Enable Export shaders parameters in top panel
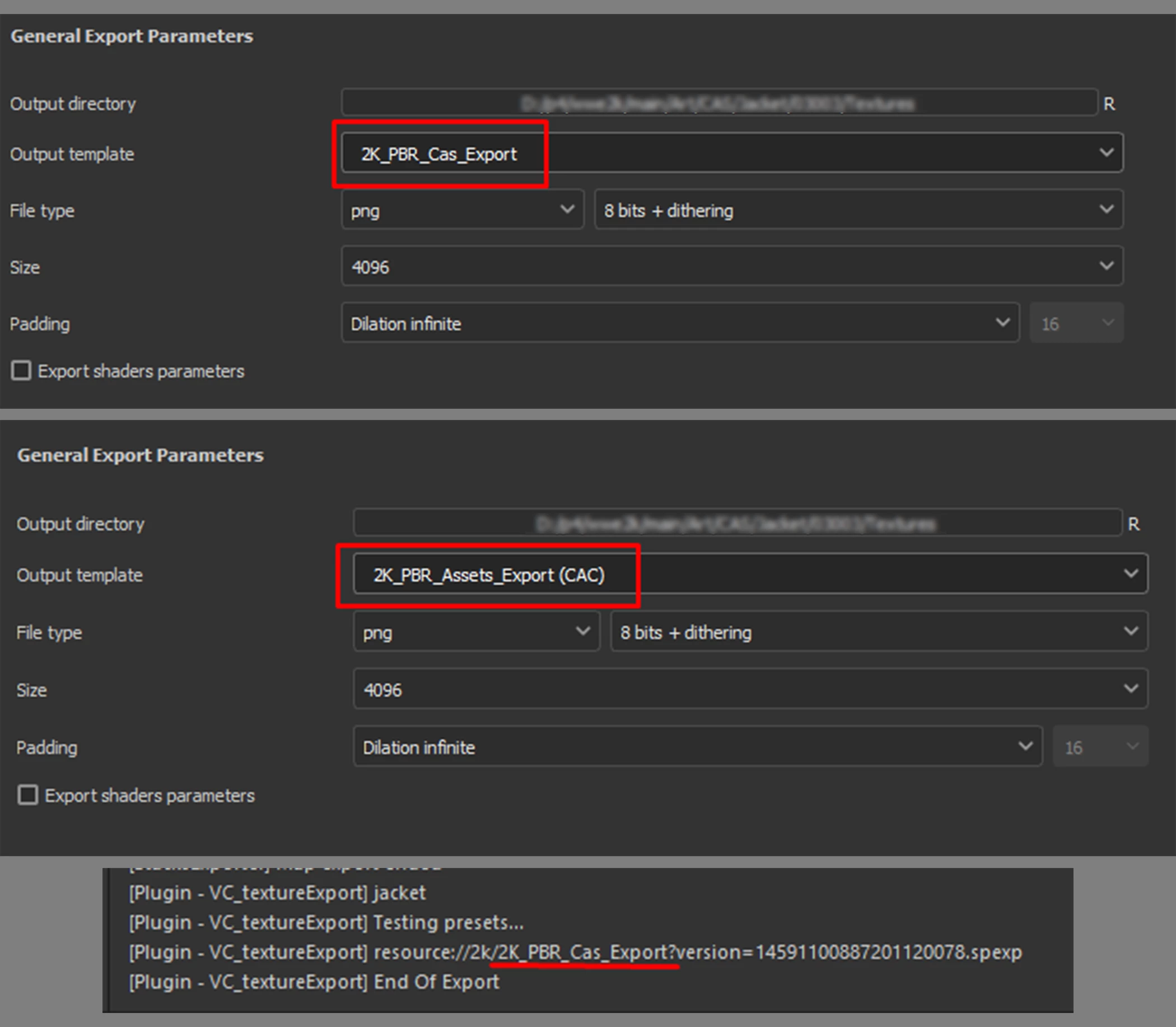Viewport: 1176px width, 1027px height. coord(21,371)
